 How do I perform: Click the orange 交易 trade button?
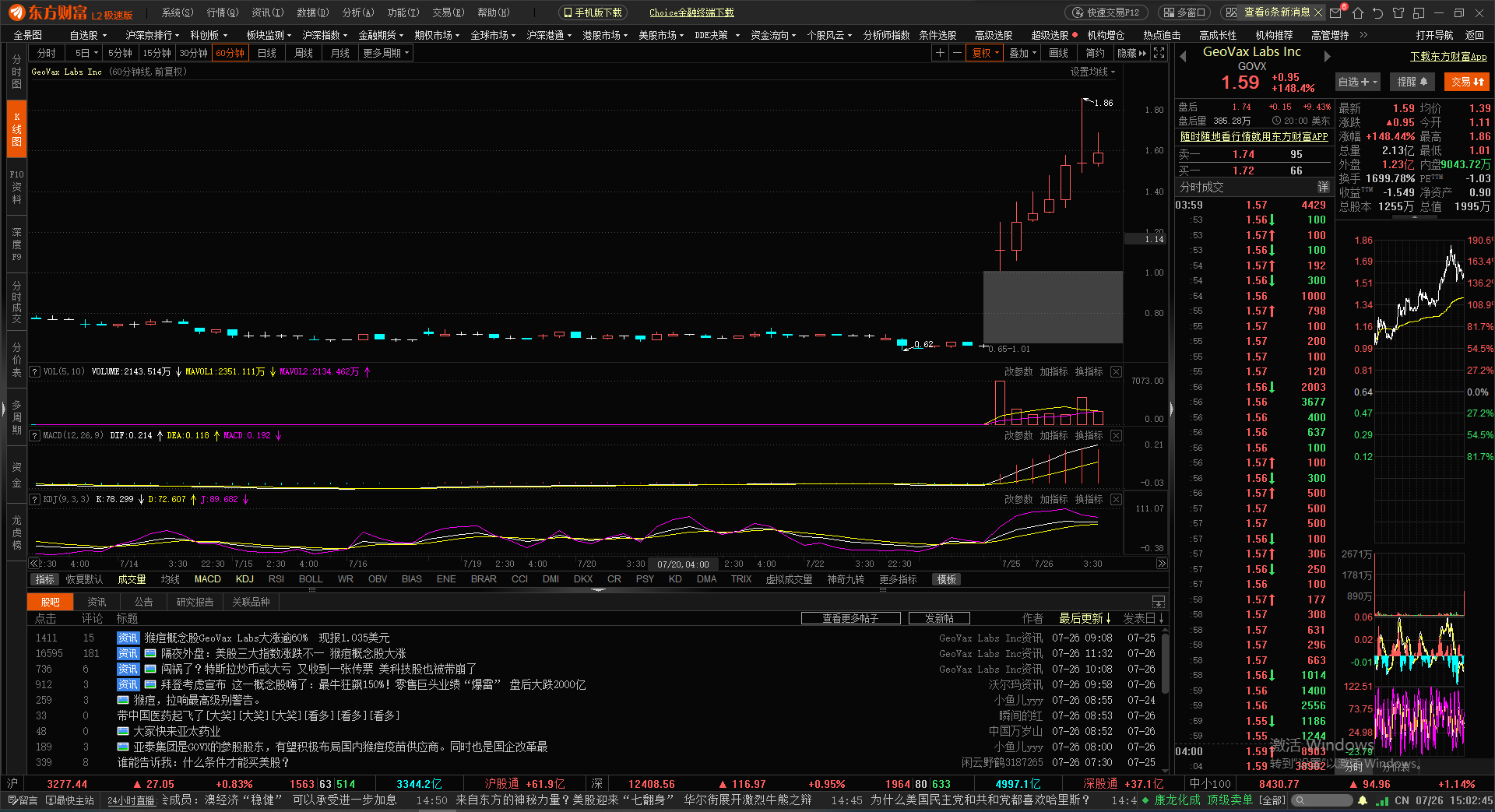pyautogui.click(x=1467, y=82)
